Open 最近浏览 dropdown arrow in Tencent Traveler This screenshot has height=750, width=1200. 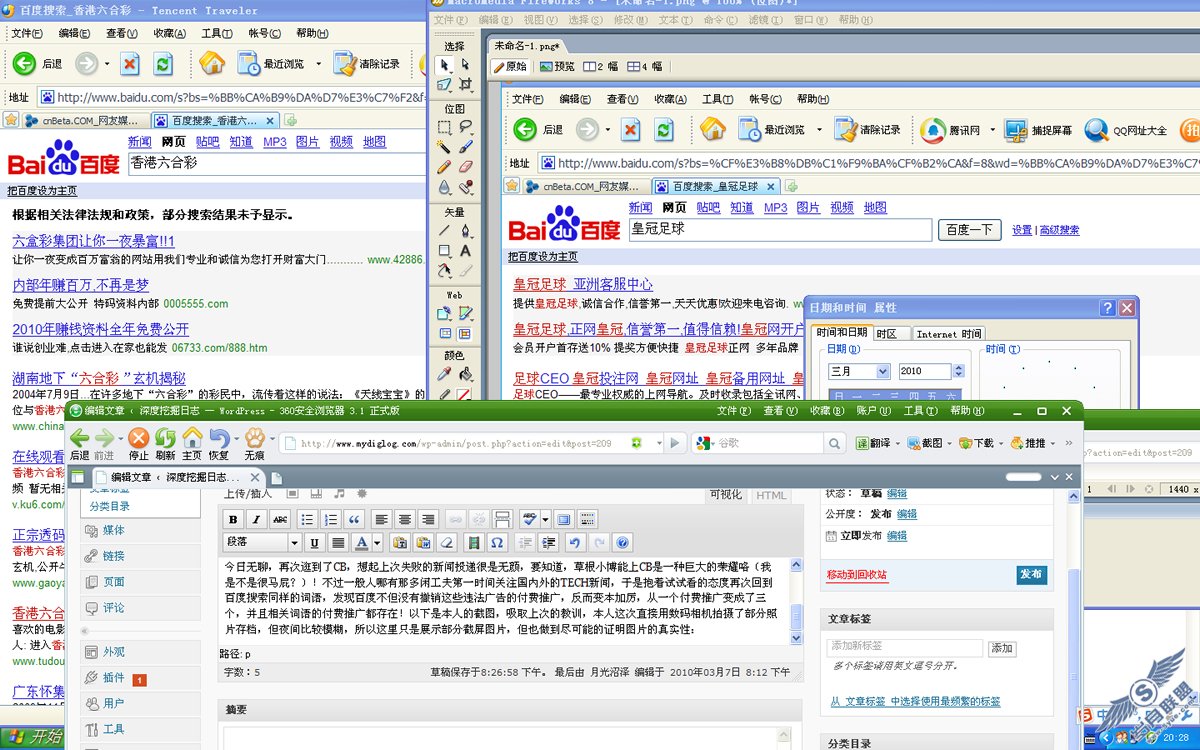[x=319, y=64]
